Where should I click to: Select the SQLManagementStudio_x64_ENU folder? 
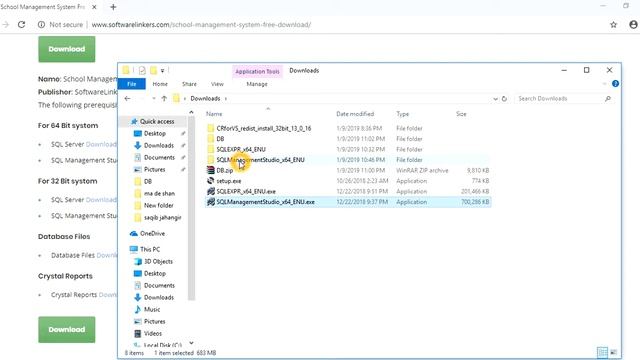[260, 160]
